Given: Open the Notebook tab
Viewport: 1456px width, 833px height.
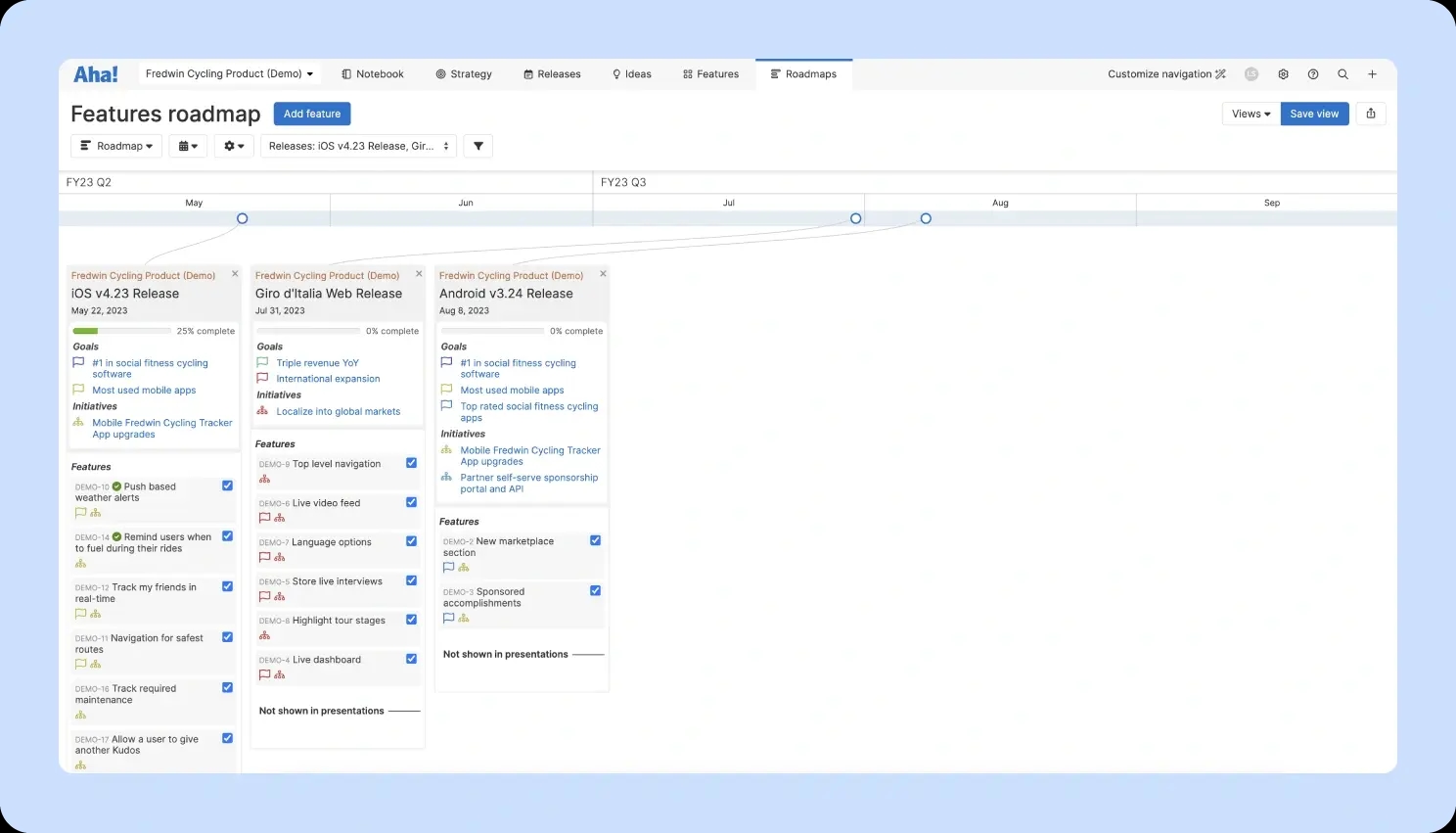Looking at the screenshot, I should tap(372, 74).
